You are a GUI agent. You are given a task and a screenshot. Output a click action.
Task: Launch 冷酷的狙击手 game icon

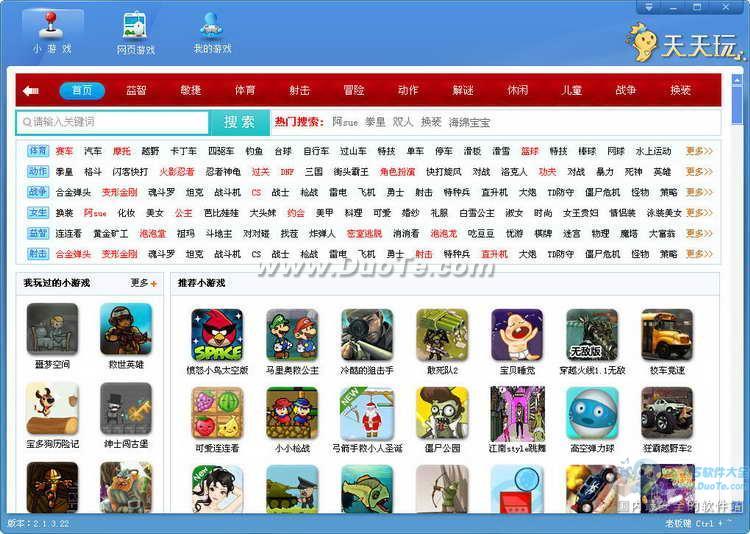tap(367, 335)
